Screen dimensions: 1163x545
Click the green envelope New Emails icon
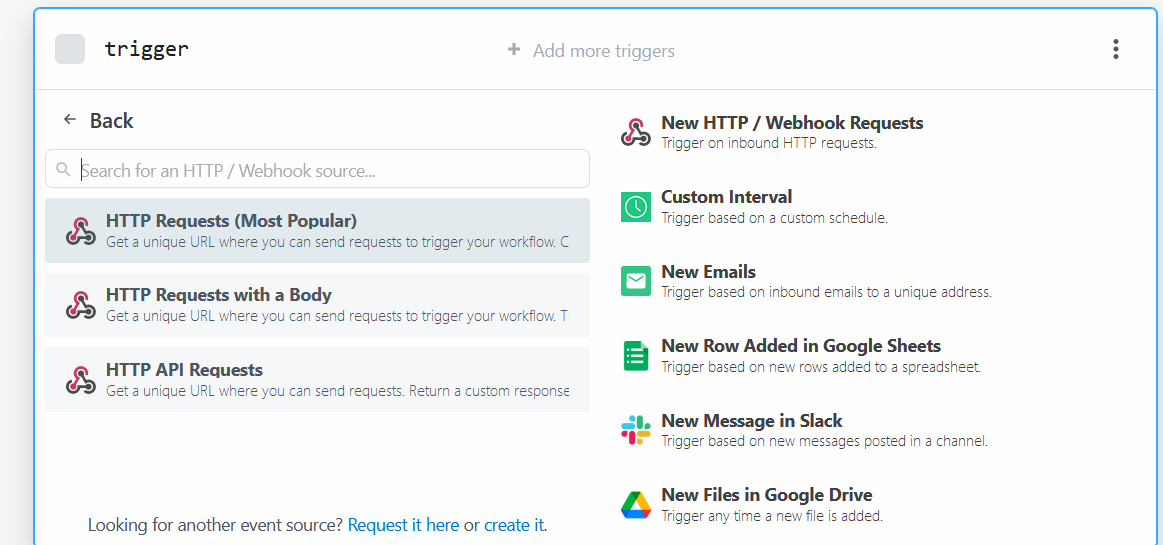[635, 282]
